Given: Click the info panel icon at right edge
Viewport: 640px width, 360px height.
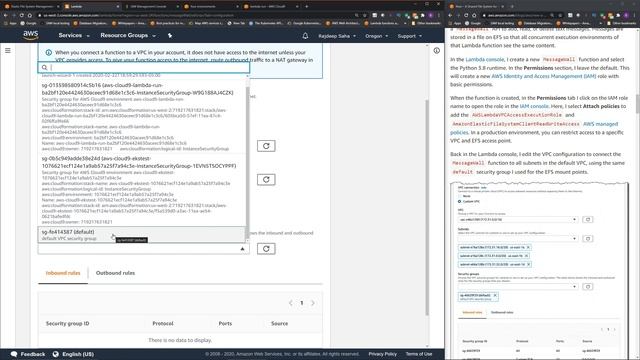Looking at the screenshot, I should tap(436, 51).
